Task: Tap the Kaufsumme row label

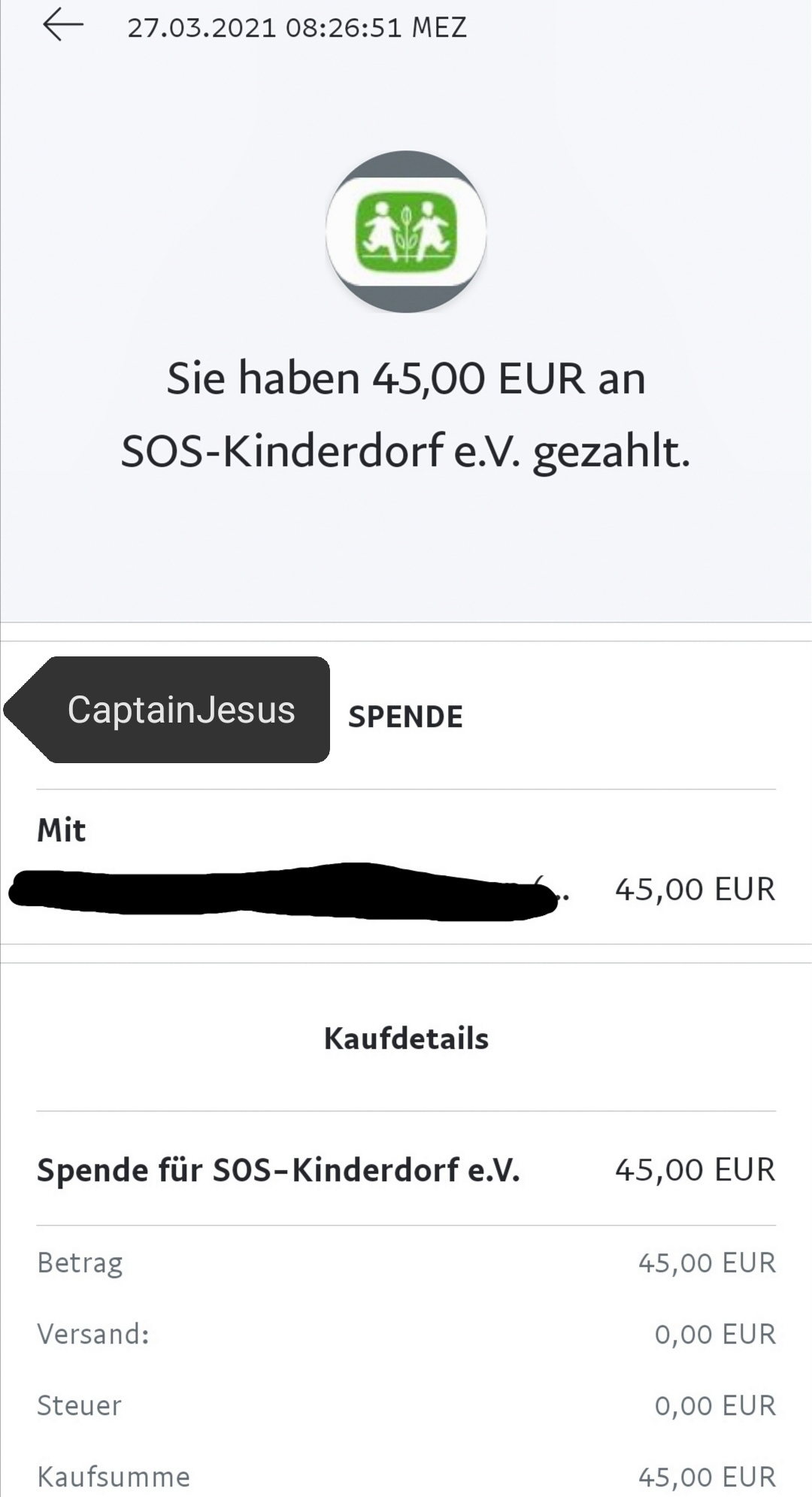Action: point(114,1477)
